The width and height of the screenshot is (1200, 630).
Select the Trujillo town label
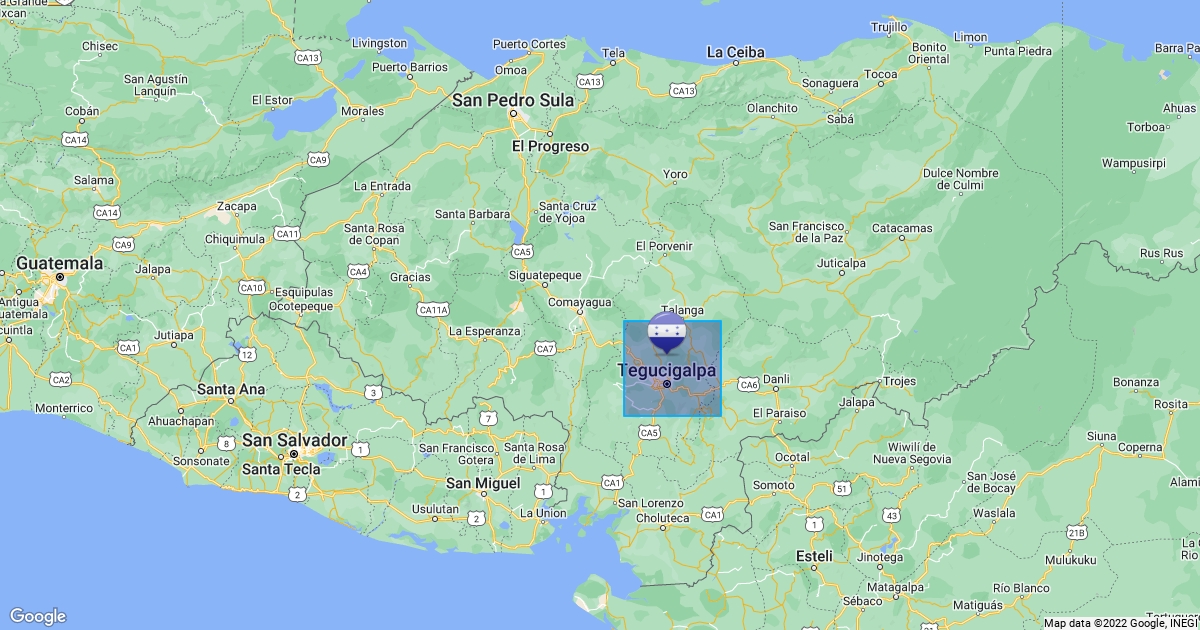pyautogui.click(x=888, y=27)
